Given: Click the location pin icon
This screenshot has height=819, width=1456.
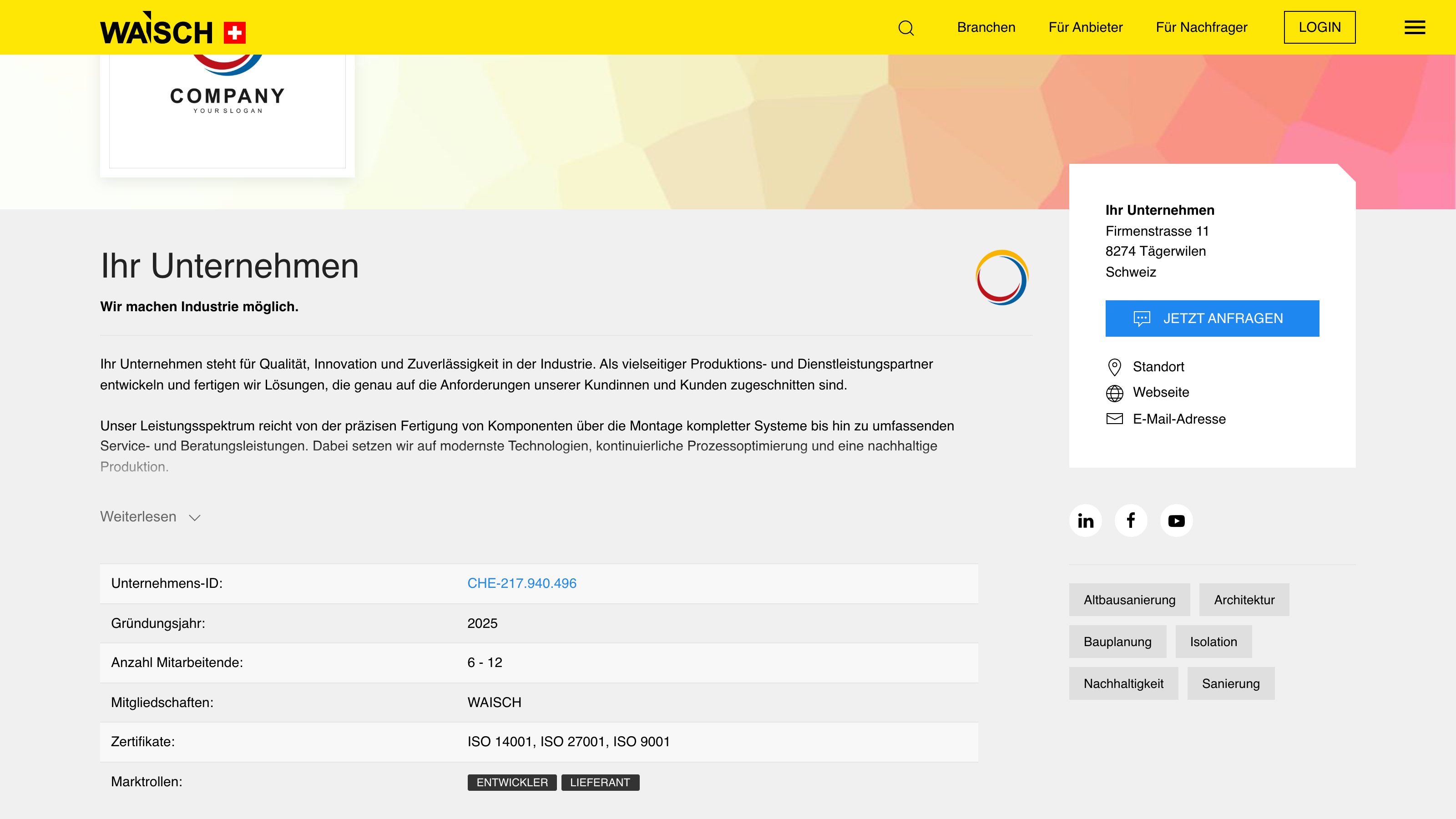Looking at the screenshot, I should (x=1114, y=367).
